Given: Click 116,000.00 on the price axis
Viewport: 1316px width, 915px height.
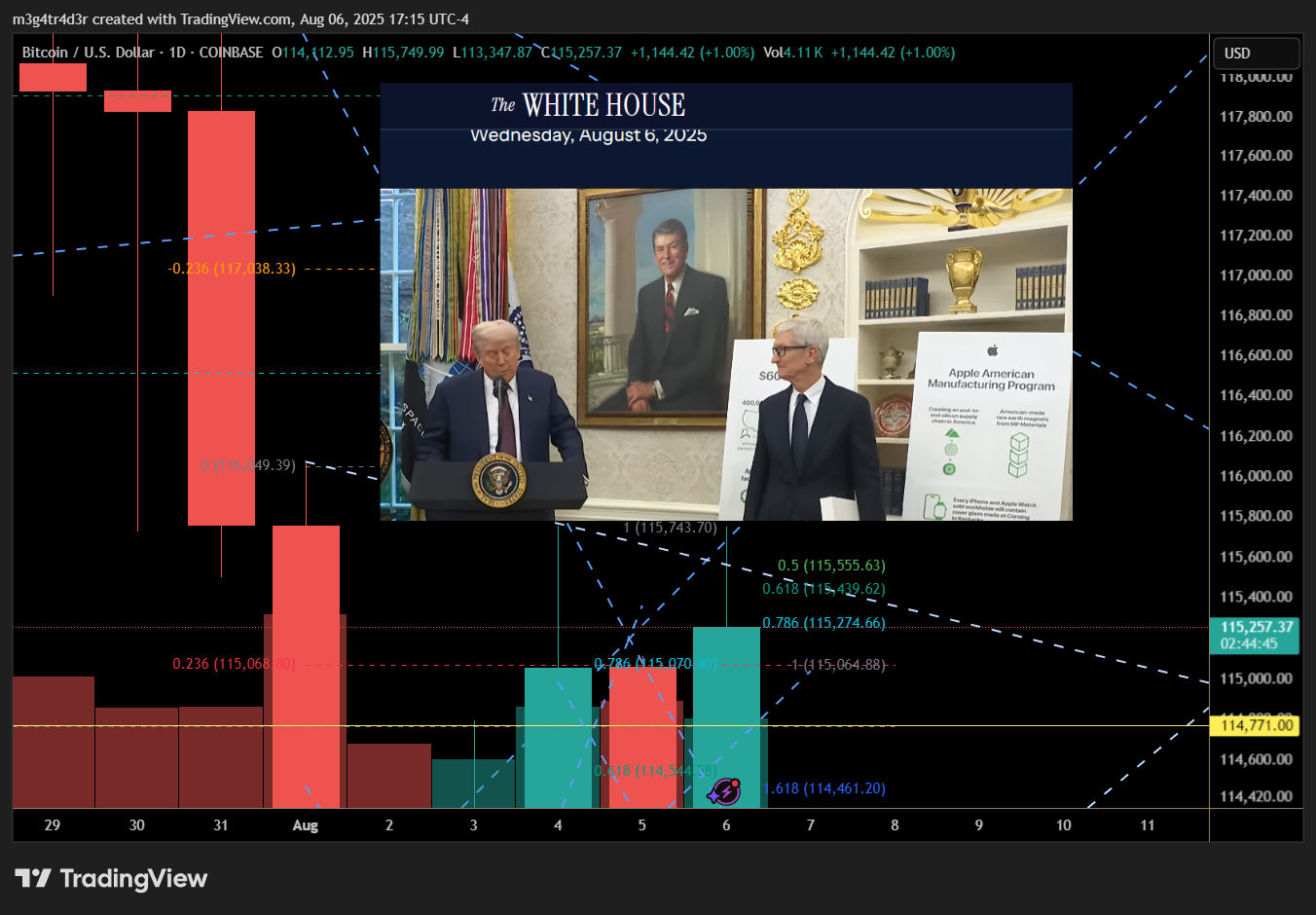Looking at the screenshot, I should (1257, 476).
